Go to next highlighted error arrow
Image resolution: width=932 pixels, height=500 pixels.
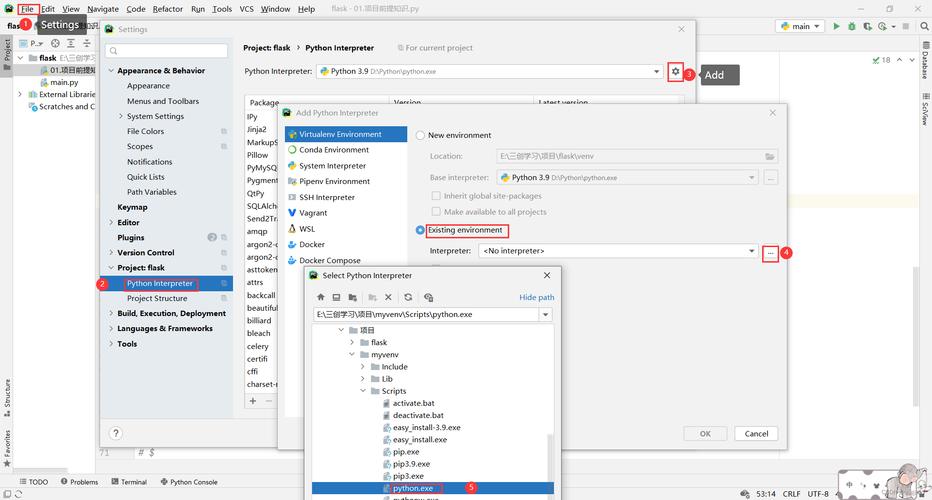coord(912,60)
